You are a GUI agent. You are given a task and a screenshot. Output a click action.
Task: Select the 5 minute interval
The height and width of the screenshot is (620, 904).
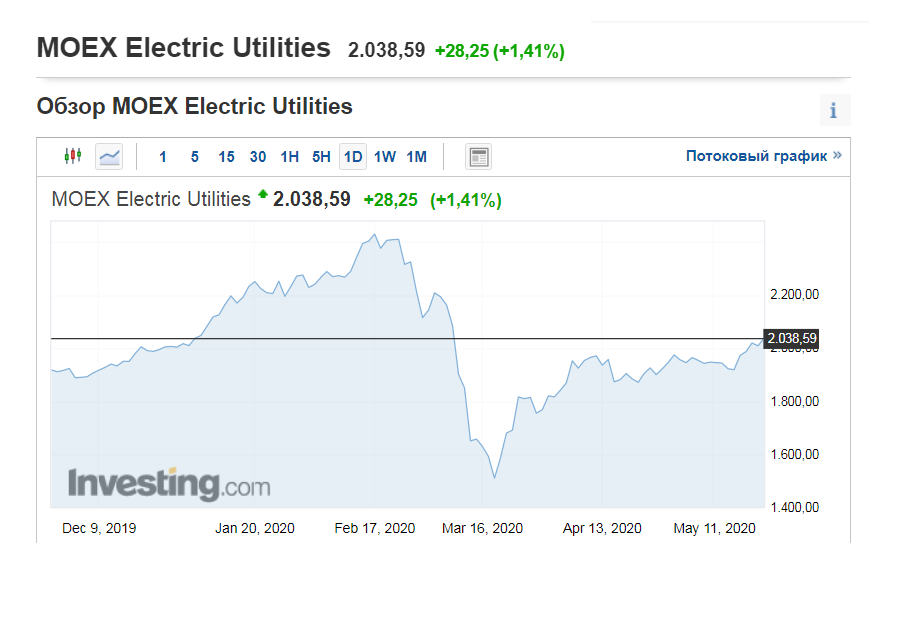(x=195, y=157)
